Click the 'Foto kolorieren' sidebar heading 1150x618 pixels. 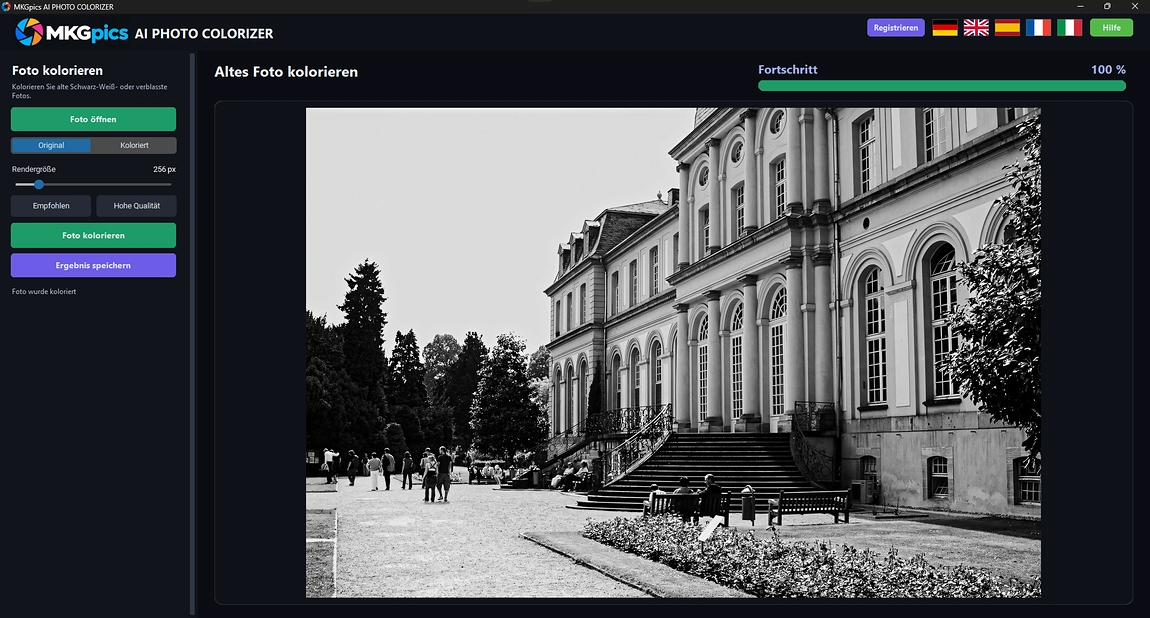click(57, 70)
